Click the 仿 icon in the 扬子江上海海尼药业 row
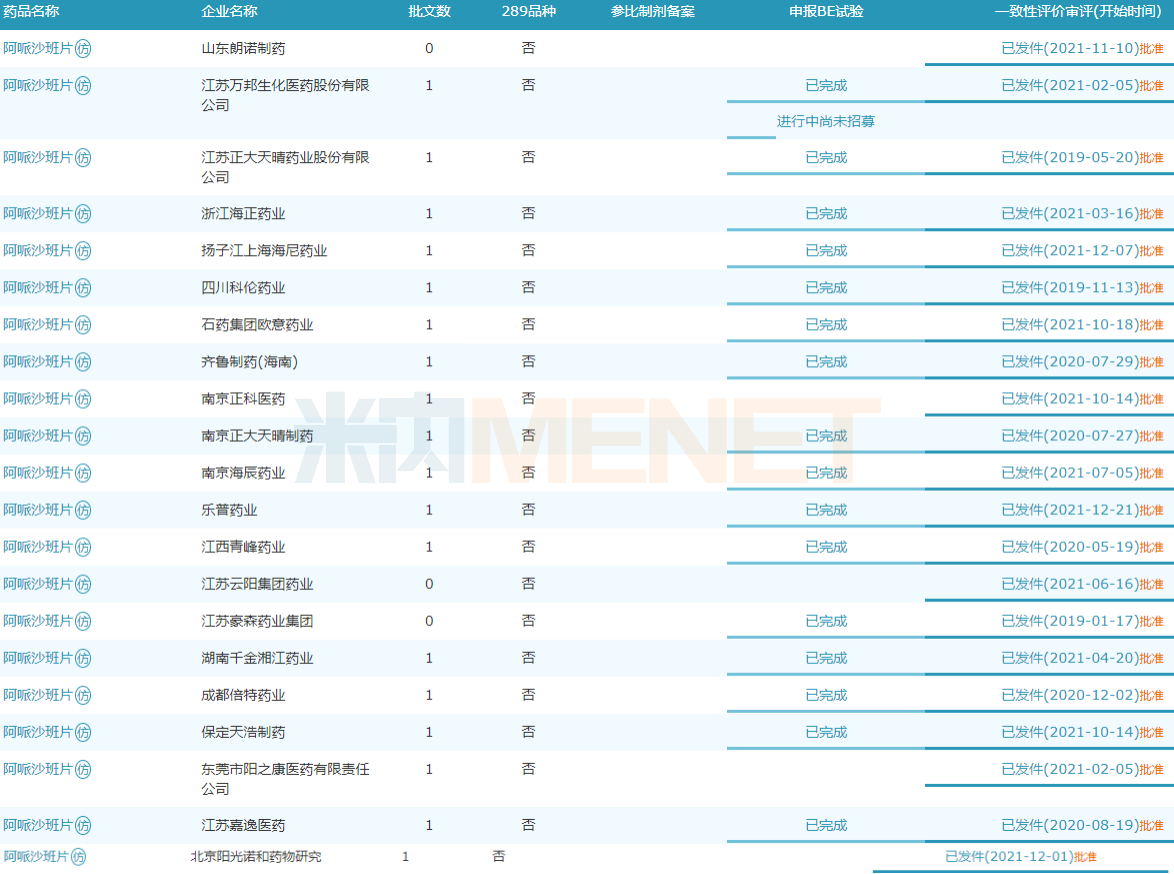The image size is (1174, 874). [83, 250]
